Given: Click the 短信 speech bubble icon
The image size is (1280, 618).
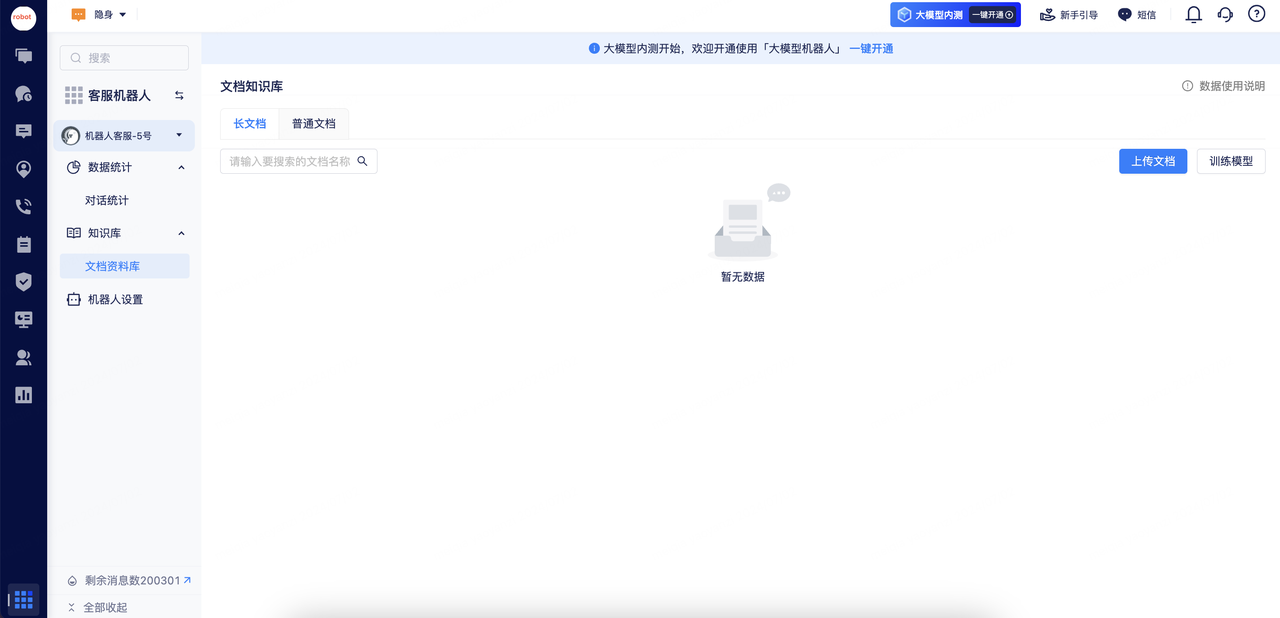Looking at the screenshot, I should pyautogui.click(x=1124, y=15).
